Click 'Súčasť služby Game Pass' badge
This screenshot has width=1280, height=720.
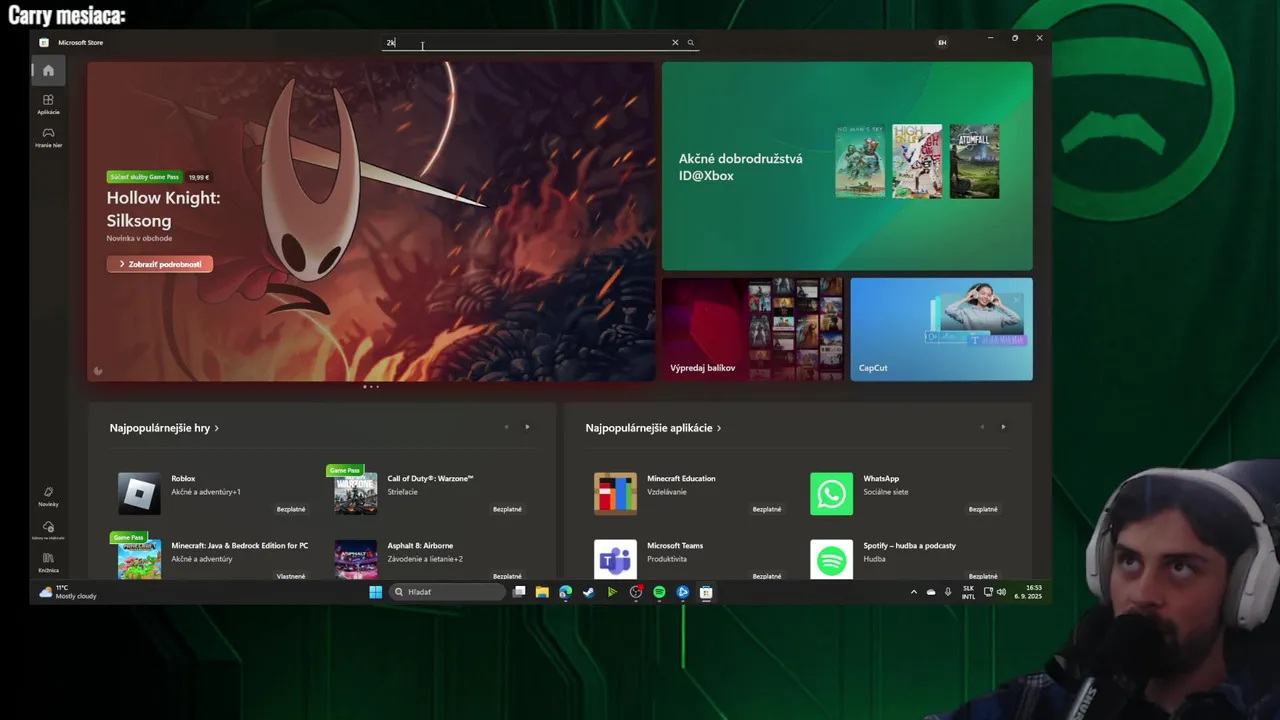(x=145, y=177)
